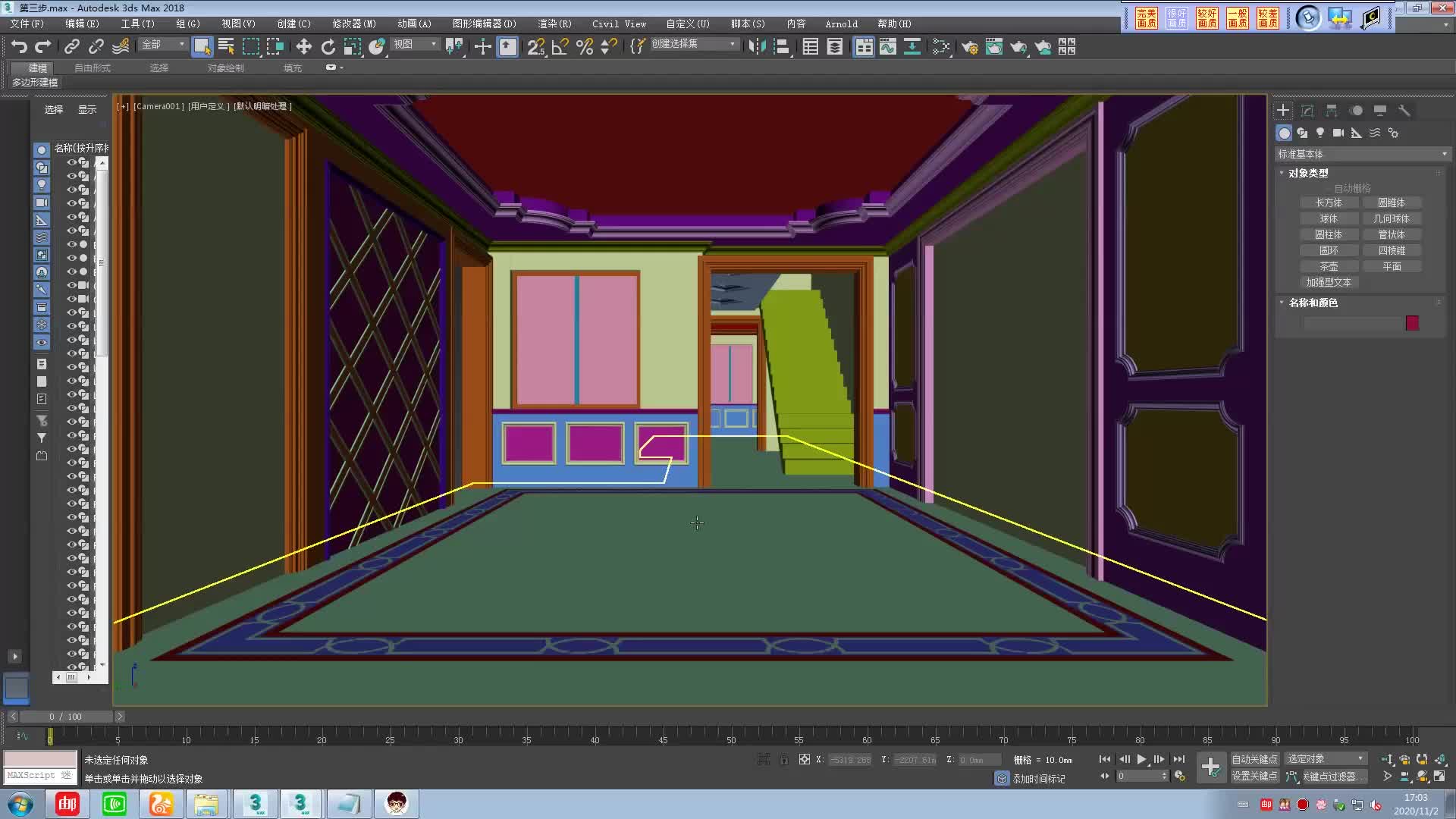The height and width of the screenshot is (819, 1456).
Task: Open the 渲染(R) menu
Action: pos(554,24)
